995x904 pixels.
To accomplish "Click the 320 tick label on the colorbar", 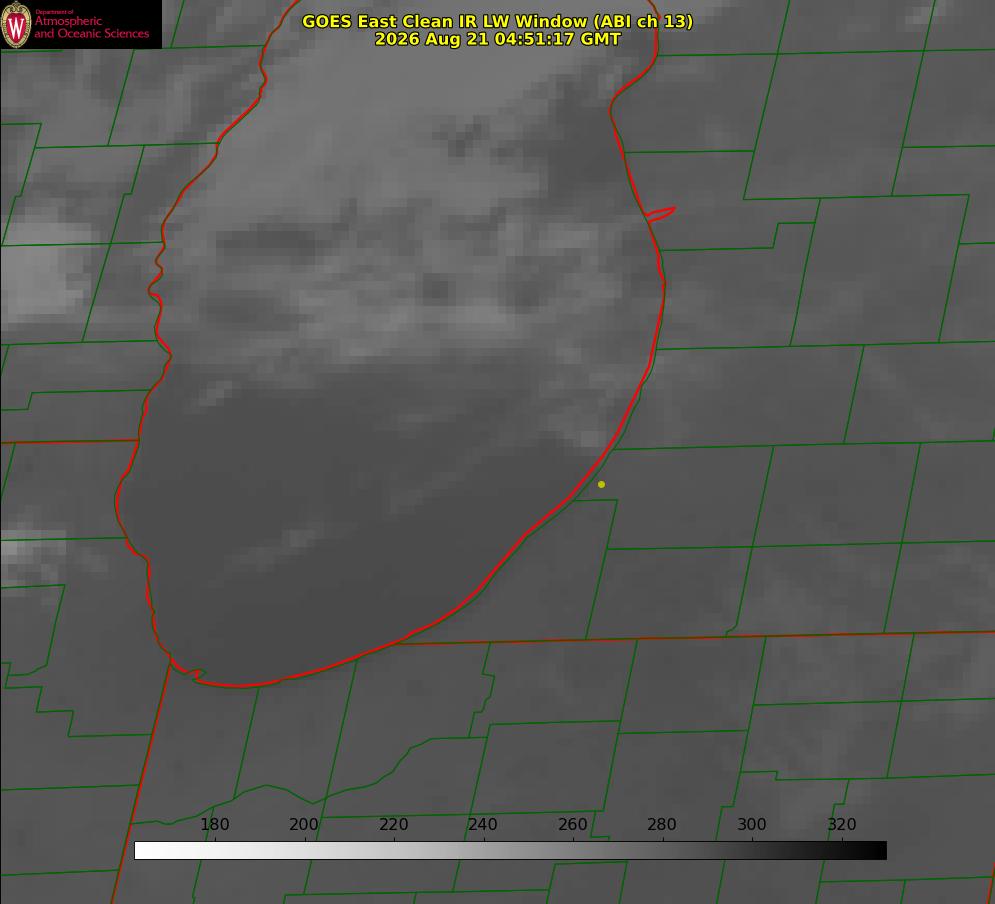I will point(842,824).
